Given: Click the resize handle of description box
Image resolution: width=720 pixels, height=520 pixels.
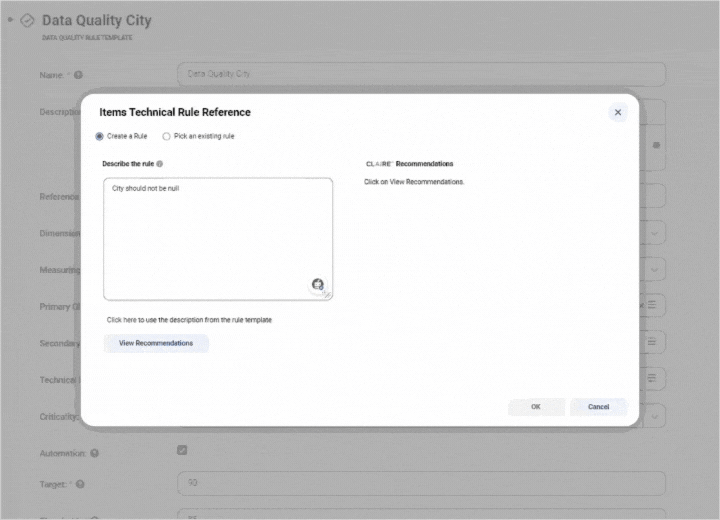Looking at the screenshot, I should click(327, 295).
